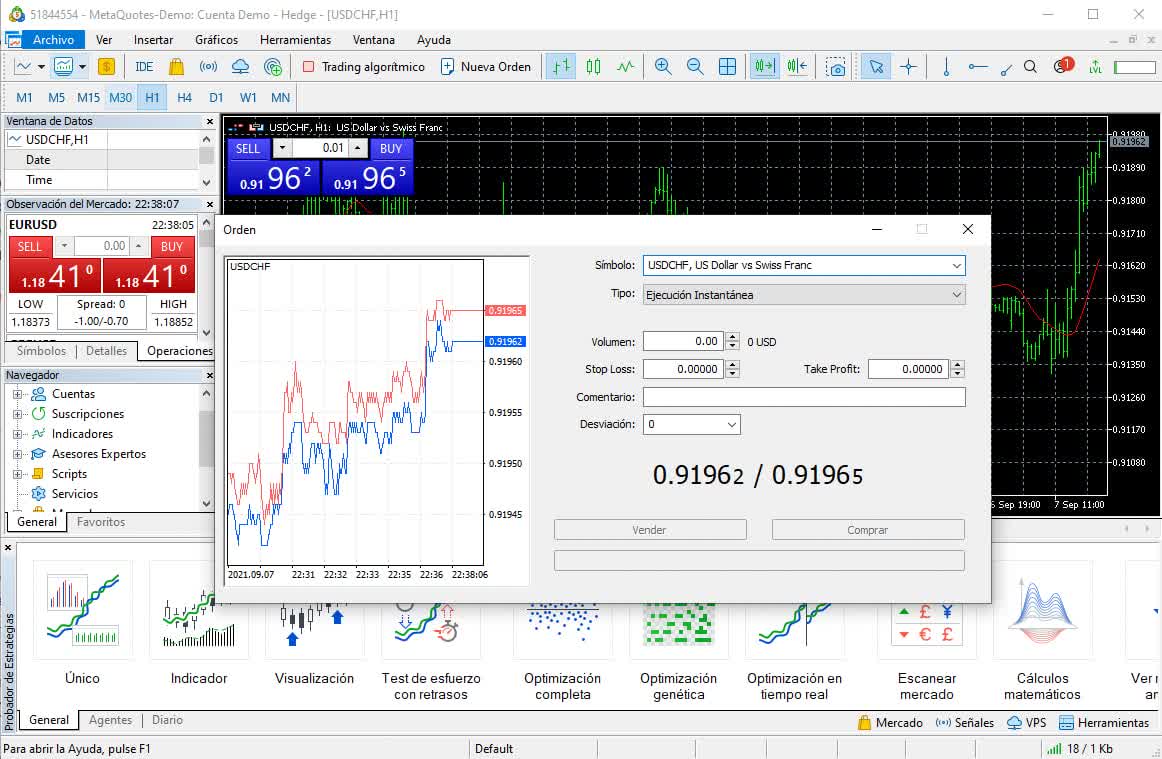Switch chart to W1 timeframe

(248, 97)
